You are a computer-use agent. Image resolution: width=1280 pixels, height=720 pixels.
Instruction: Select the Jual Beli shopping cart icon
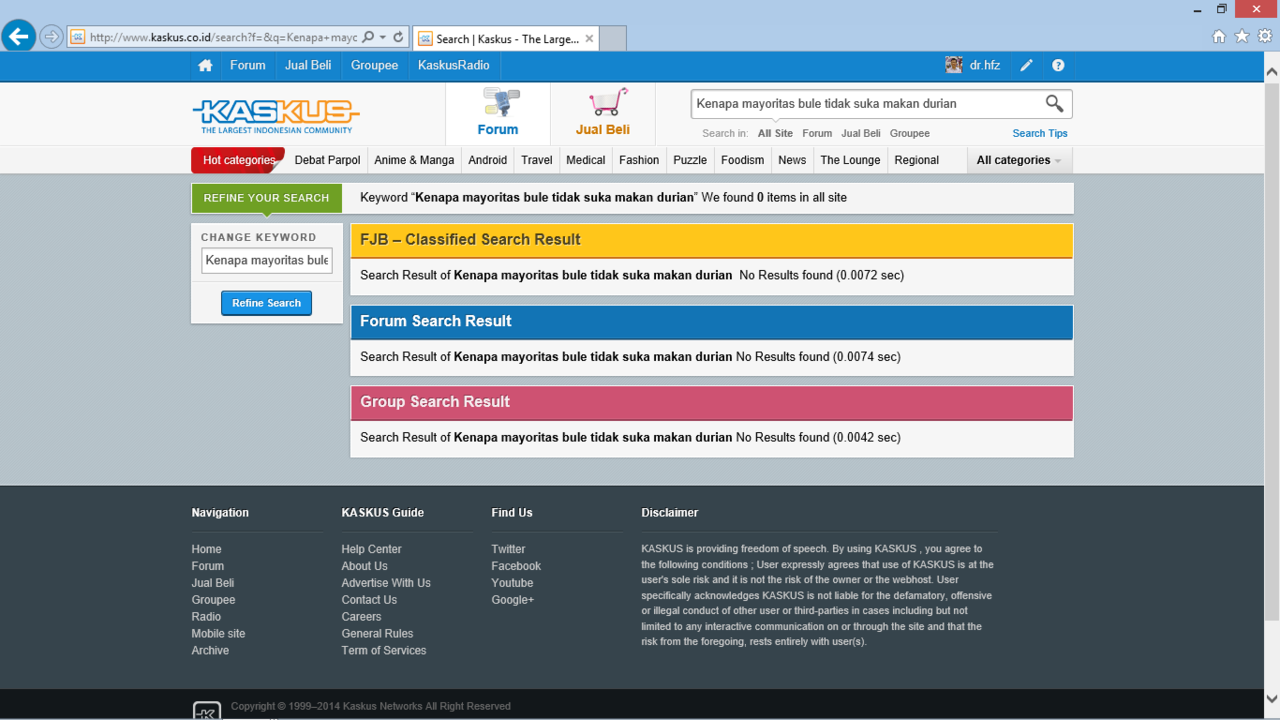click(603, 112)
